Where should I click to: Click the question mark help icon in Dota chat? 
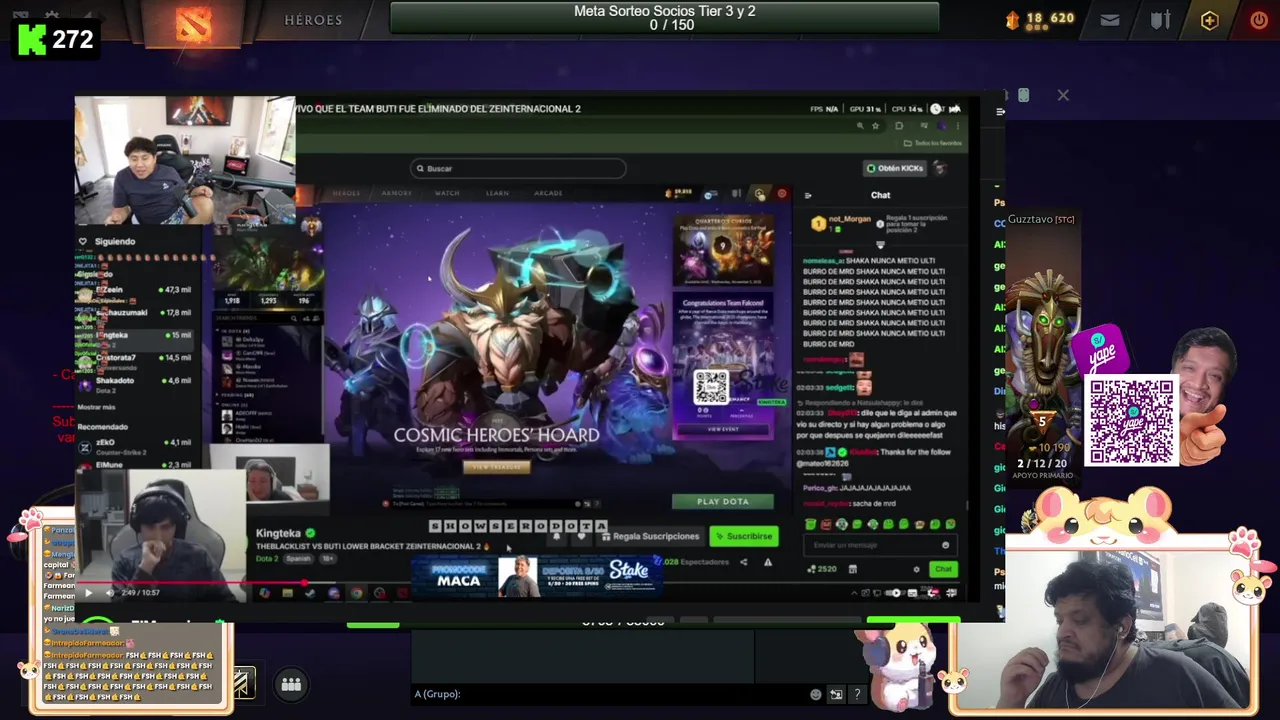coord(857,694)
